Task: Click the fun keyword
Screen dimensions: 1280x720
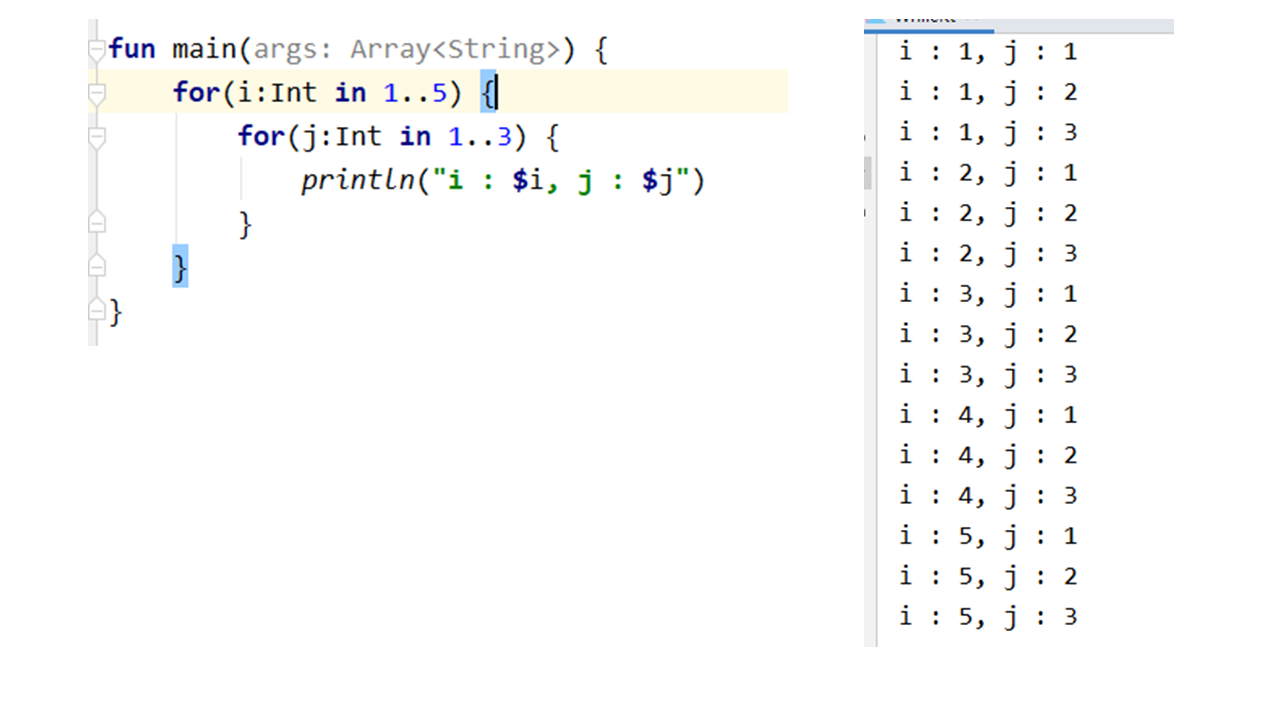Action: [131, 49]
